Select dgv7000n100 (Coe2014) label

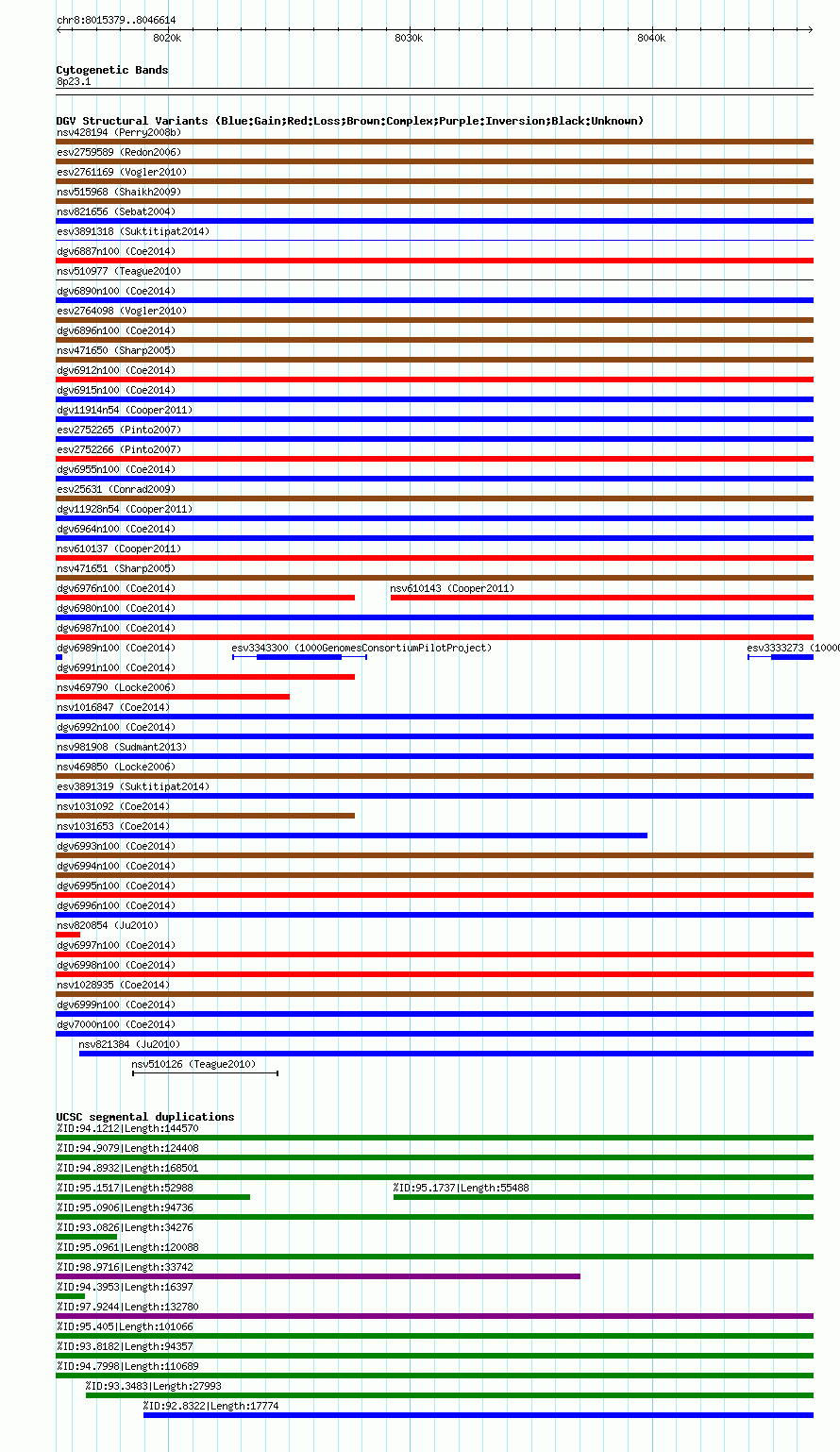[116, 1024]
